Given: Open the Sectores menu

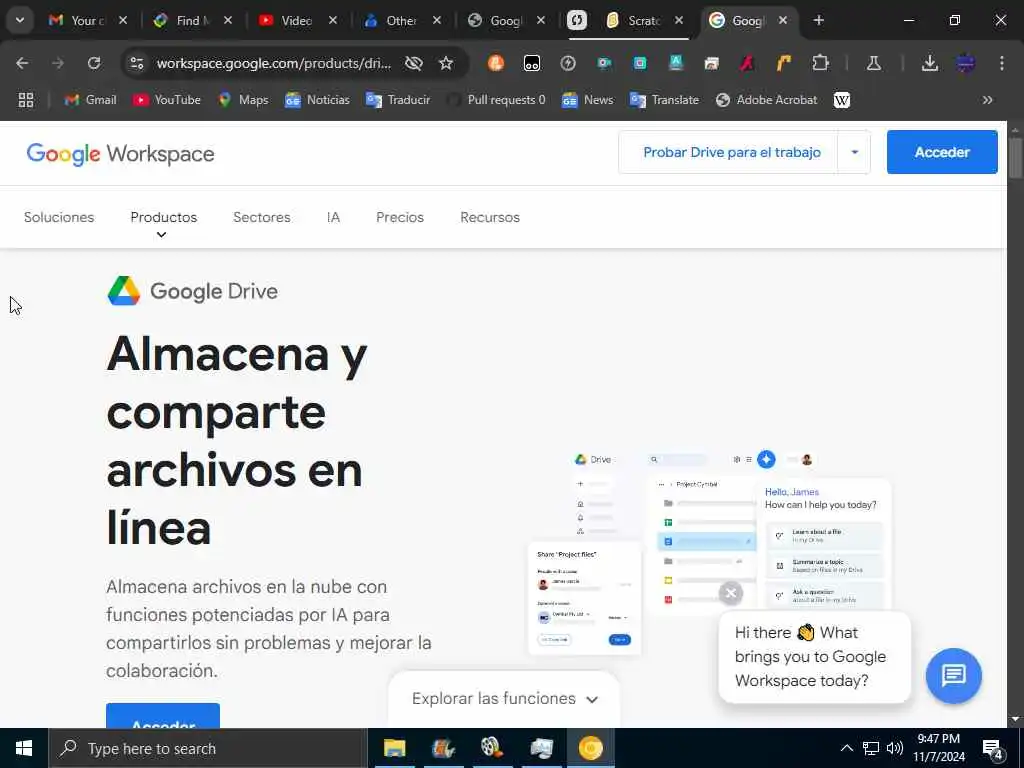Looking at the screenshot, I should click(261, 217).
